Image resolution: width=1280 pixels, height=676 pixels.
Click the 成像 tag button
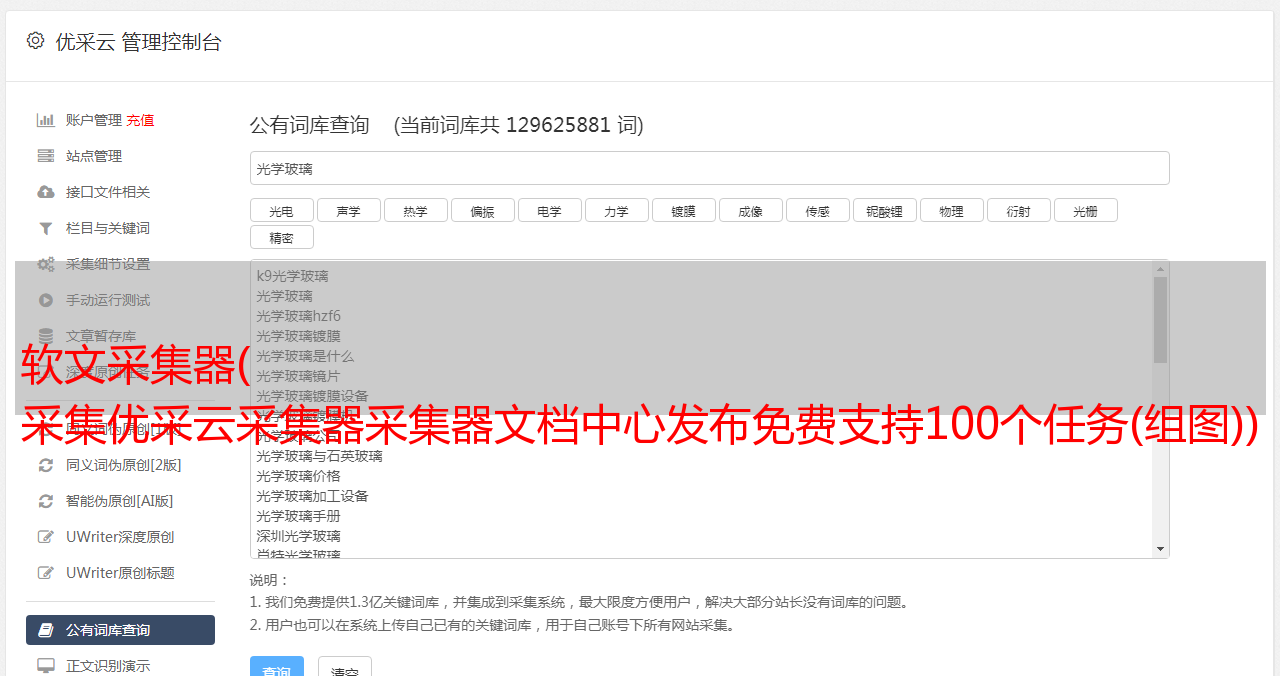(750, 210)
